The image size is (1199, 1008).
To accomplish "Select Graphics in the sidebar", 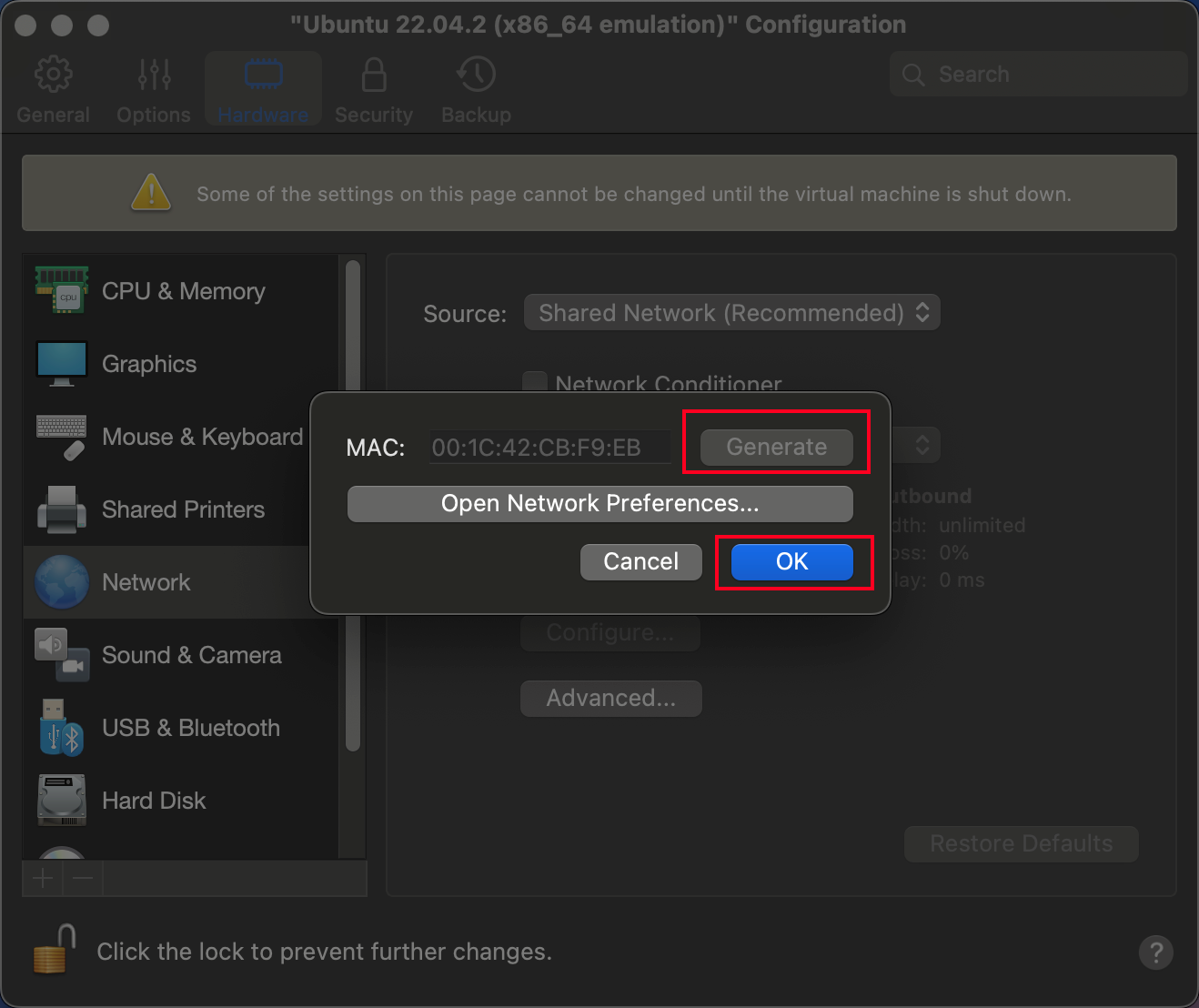I will 183,364.
